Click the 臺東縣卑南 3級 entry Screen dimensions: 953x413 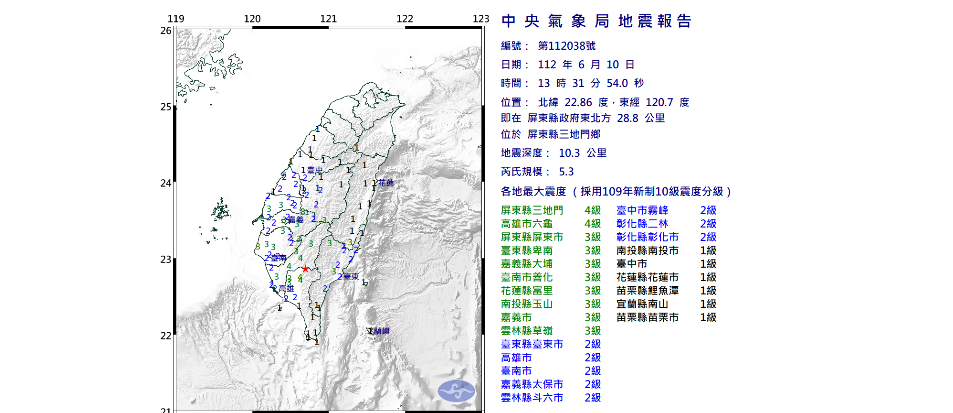(x=551, y=250)
